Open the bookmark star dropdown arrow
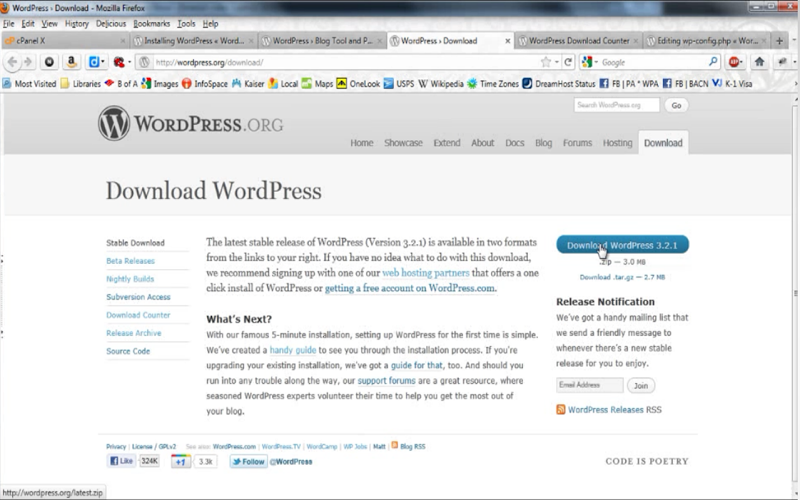 pyautogui.click(x=556, y=62)
